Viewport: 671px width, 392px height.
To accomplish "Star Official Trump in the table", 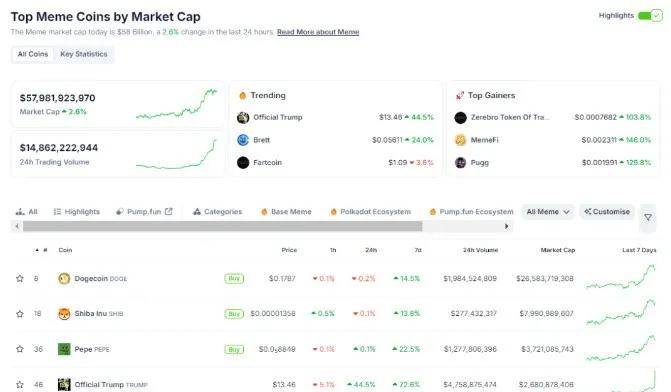I will coord(20,384).
